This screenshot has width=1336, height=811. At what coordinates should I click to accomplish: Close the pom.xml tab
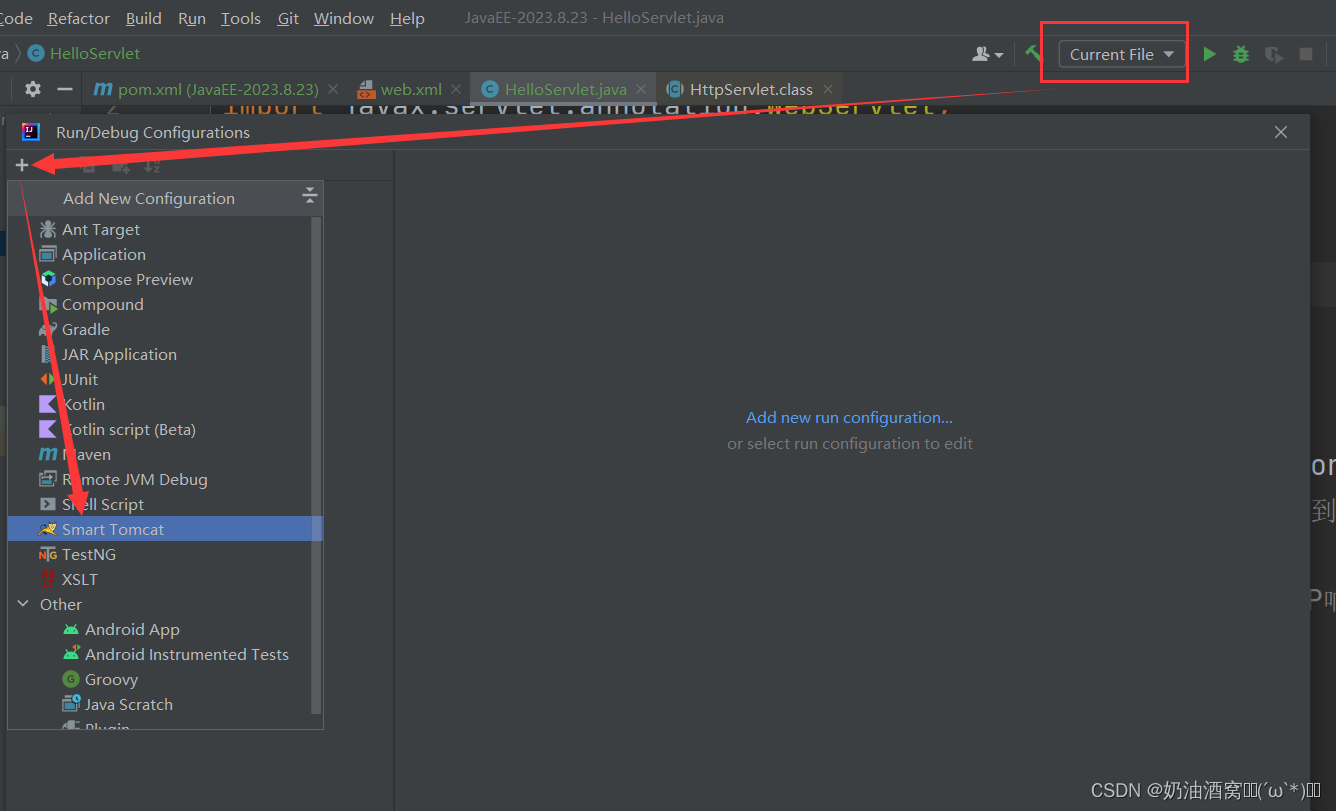pos(334,89)
